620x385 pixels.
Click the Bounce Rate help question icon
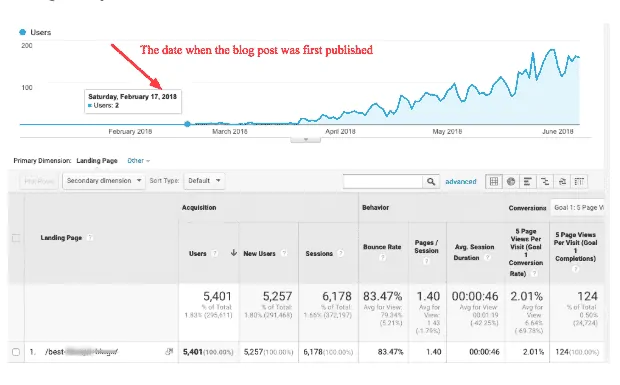[382, 257]
